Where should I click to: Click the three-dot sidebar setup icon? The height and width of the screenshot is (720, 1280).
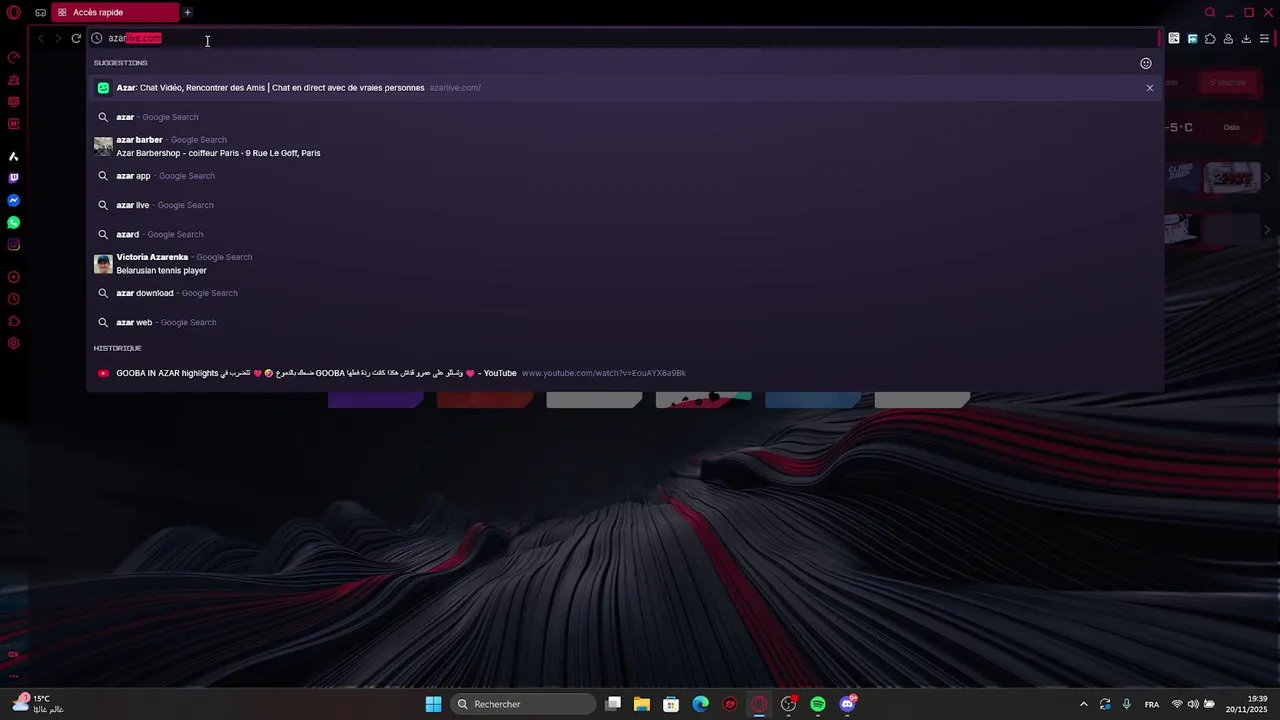click(x=14, y=676)
